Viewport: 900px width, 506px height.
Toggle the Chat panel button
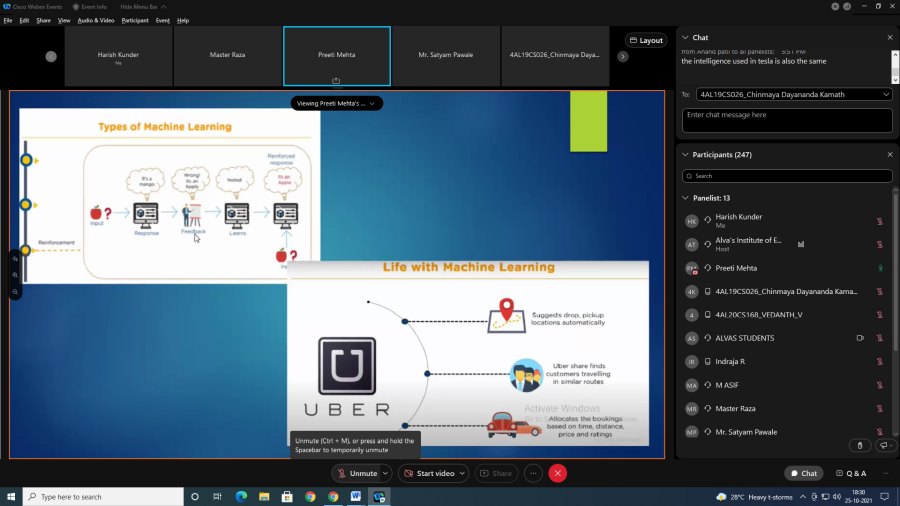tap(804, 473)
